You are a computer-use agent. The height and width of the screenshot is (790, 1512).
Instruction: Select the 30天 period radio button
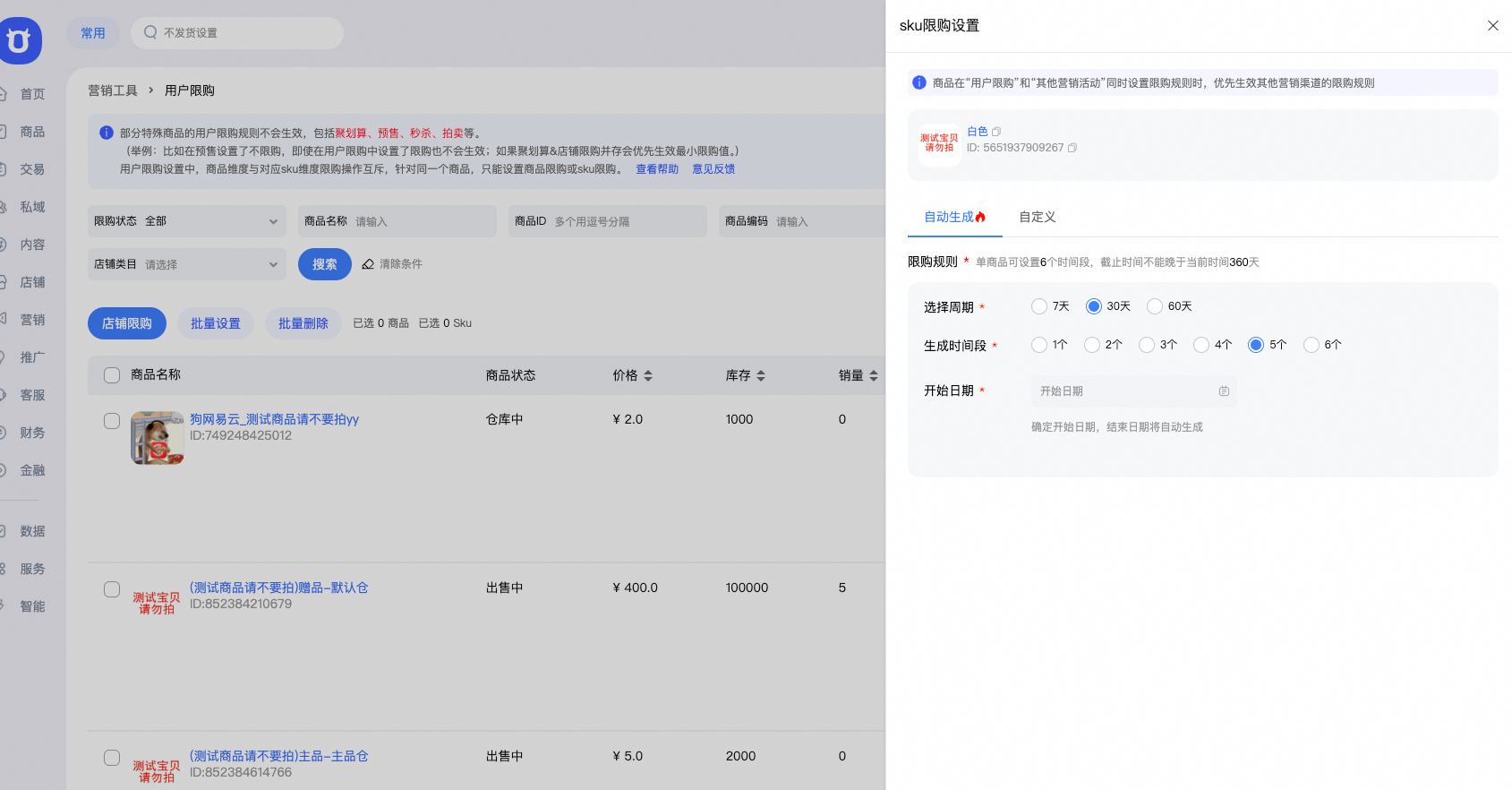[x=1093, y=306]
